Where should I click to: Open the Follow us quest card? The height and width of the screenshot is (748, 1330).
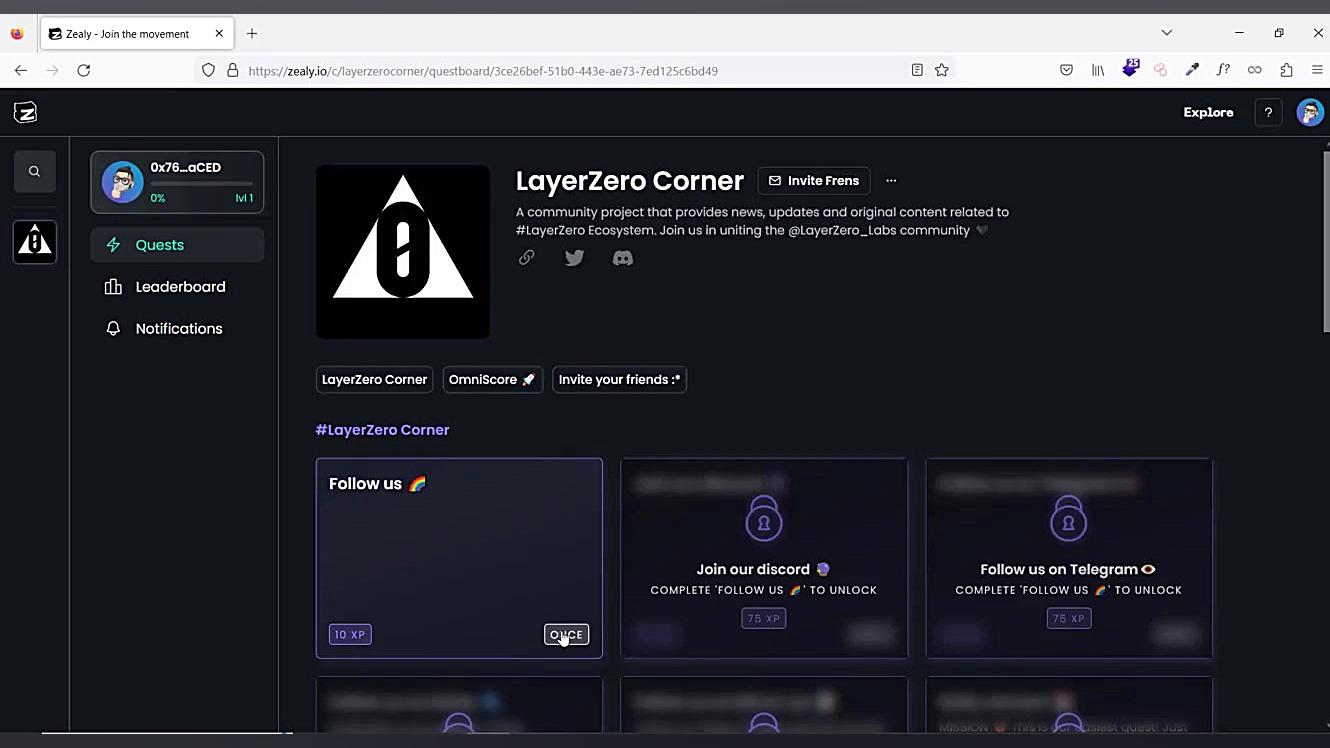[x=459, y=558]
